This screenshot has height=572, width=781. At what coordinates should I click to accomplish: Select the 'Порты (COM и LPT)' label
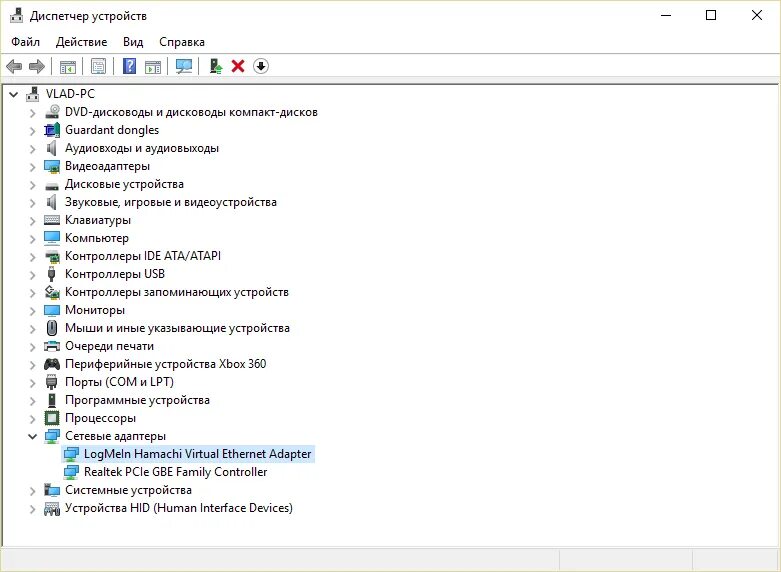119,382
